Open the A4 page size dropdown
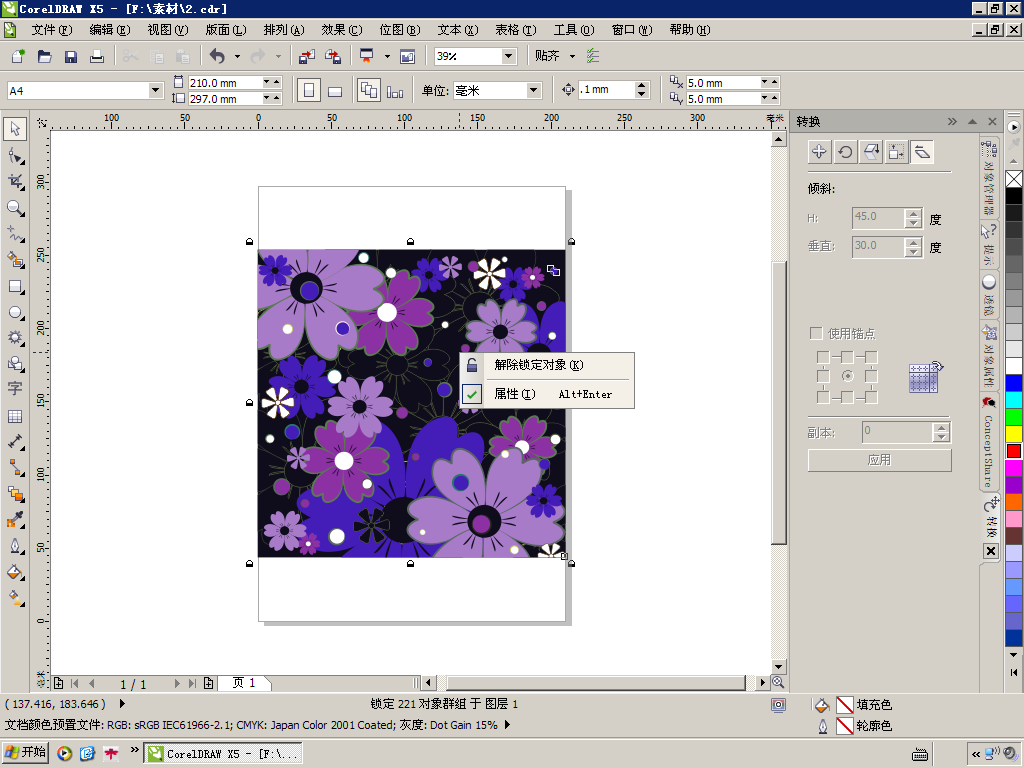 [155, 90]
